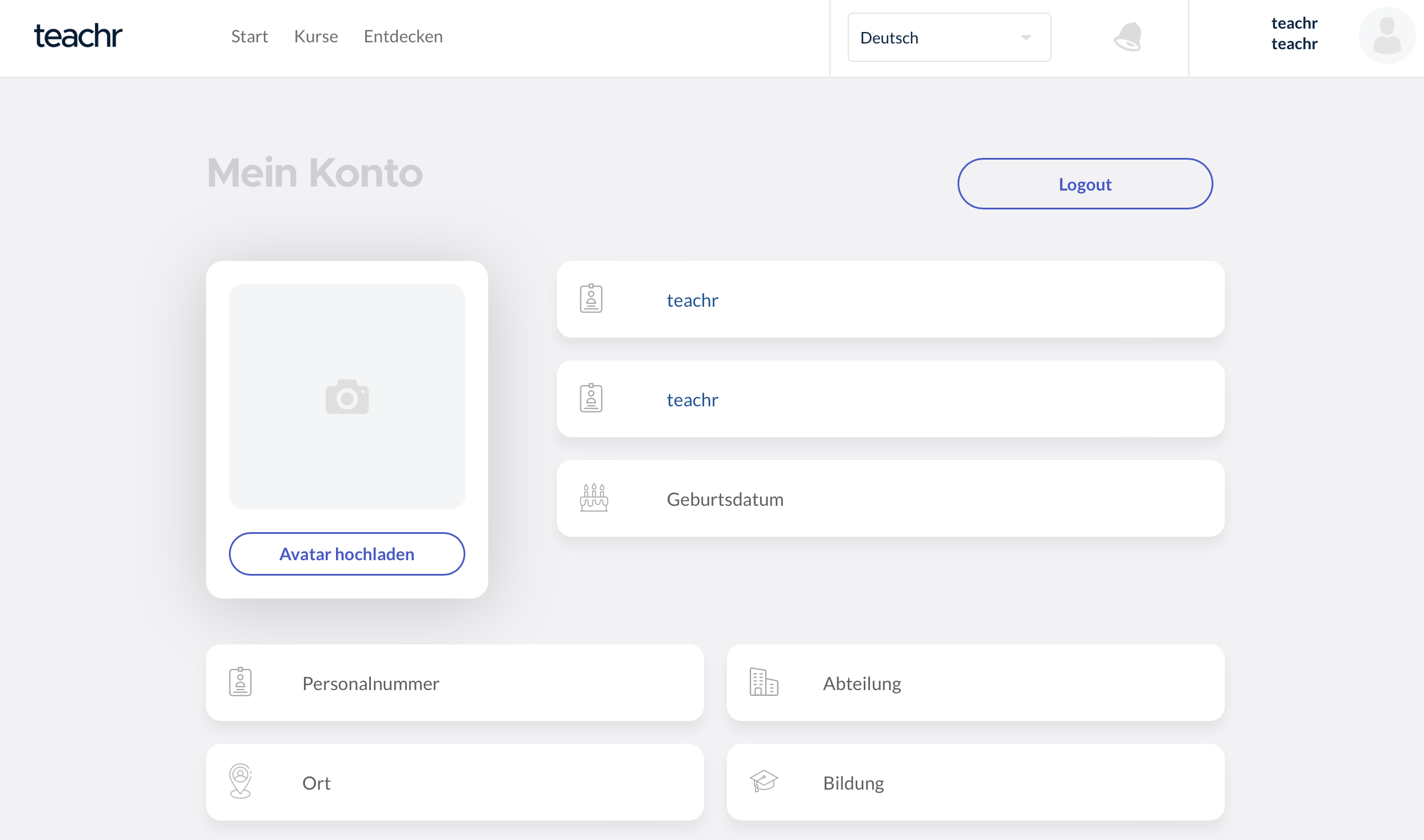Open the Entdecken navigation link
The width and height of the screenshot is (1424, 840).
[x=403, y=37]
